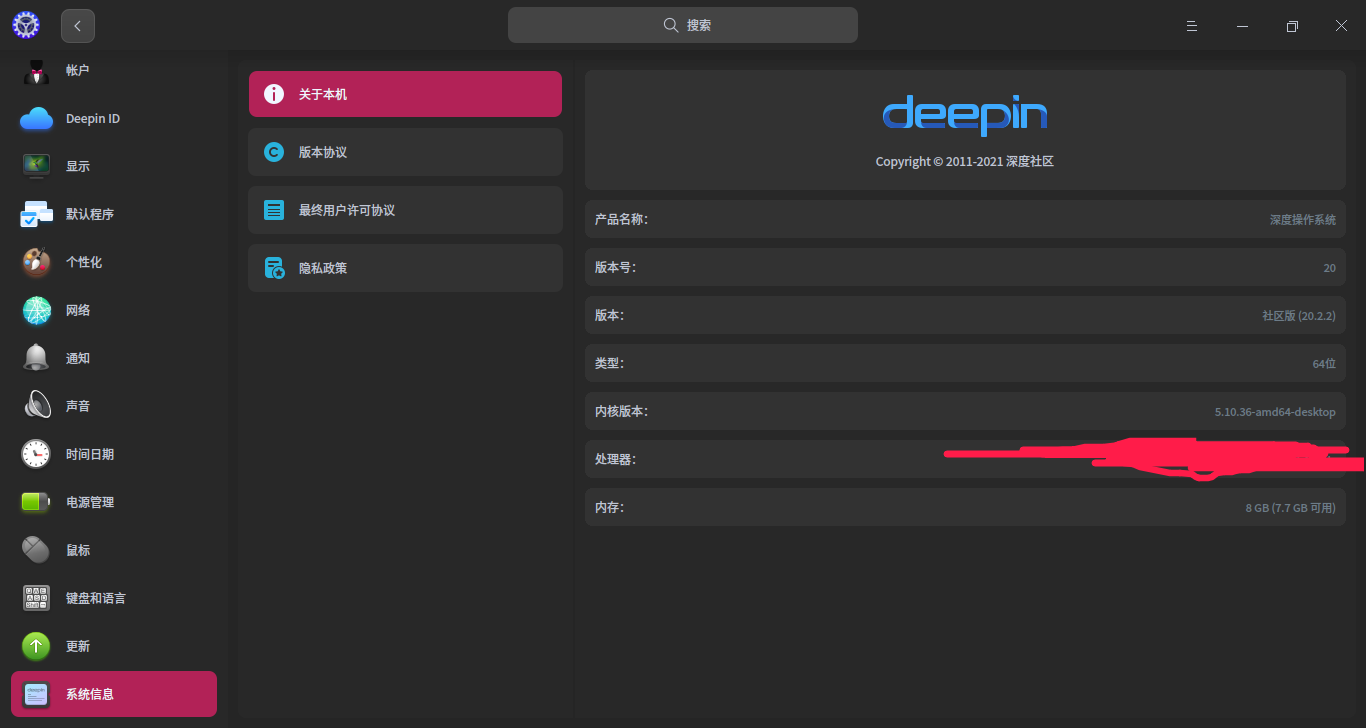Screen dimensions: 1366x728
Task: Choose 默认程序 from the sidebar
Action: click(114, 214)
